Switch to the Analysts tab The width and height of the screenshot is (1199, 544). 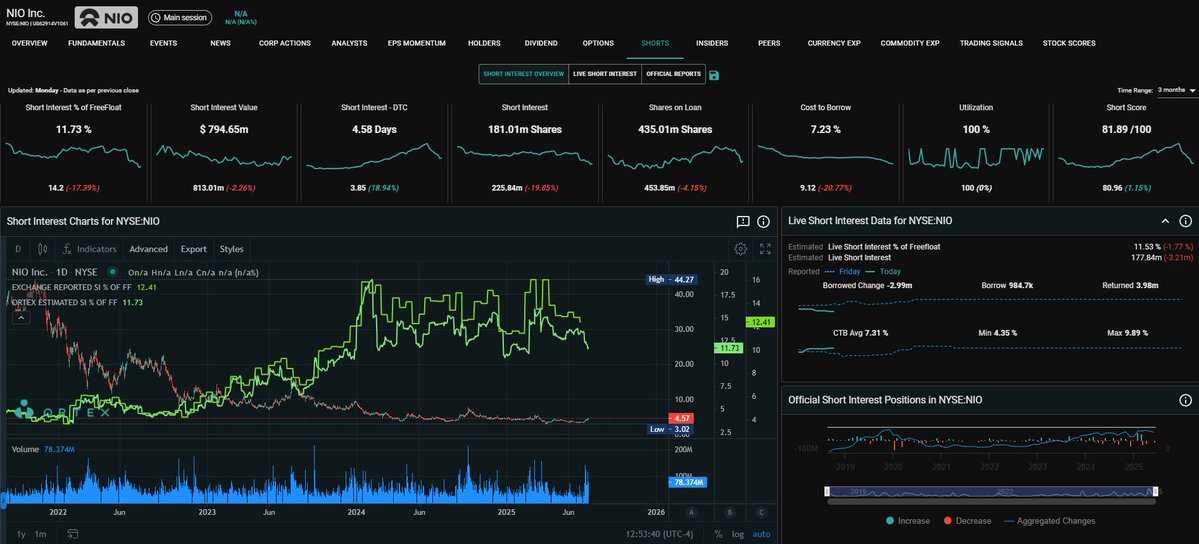pos(349,44)
